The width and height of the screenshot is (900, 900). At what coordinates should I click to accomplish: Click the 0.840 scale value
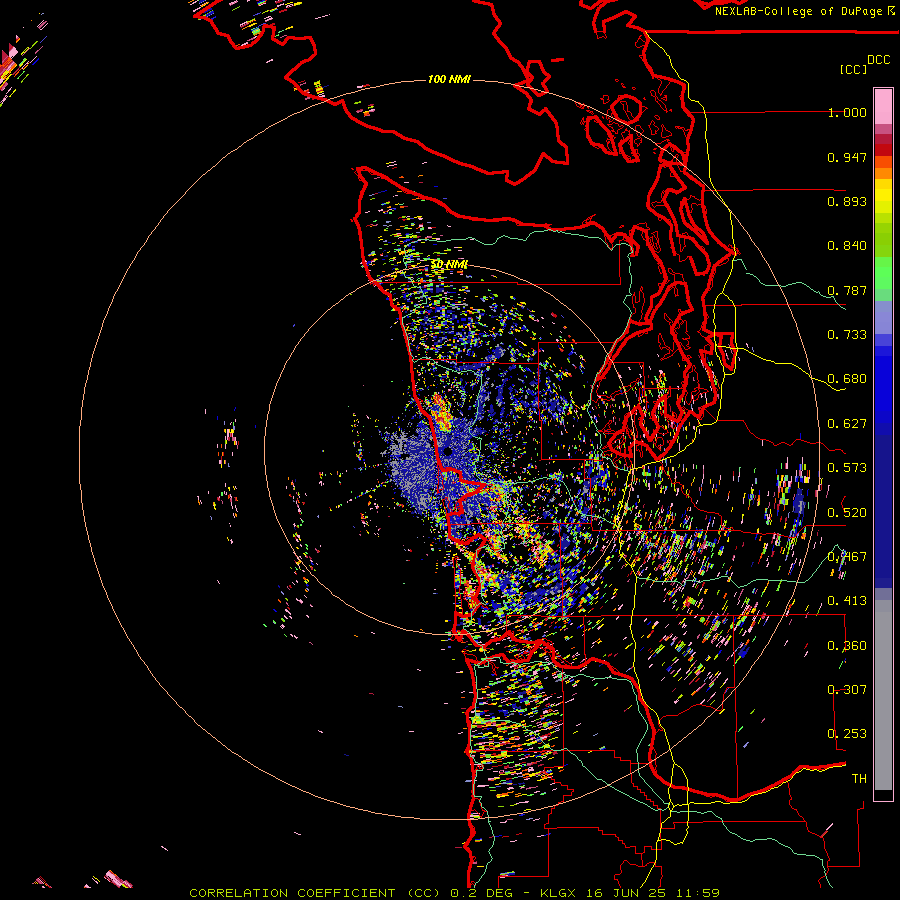(x=847, y=246)
